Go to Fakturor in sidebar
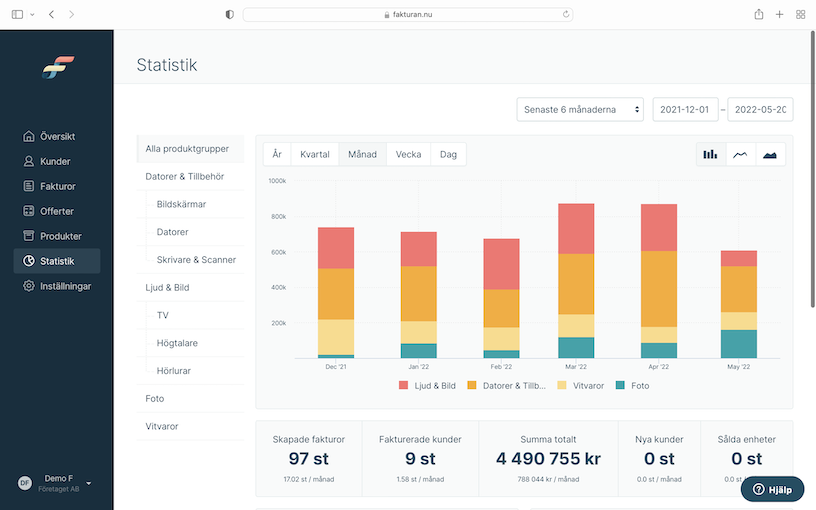The width and height of the screenshot is (816, 510). pos(57,186)
